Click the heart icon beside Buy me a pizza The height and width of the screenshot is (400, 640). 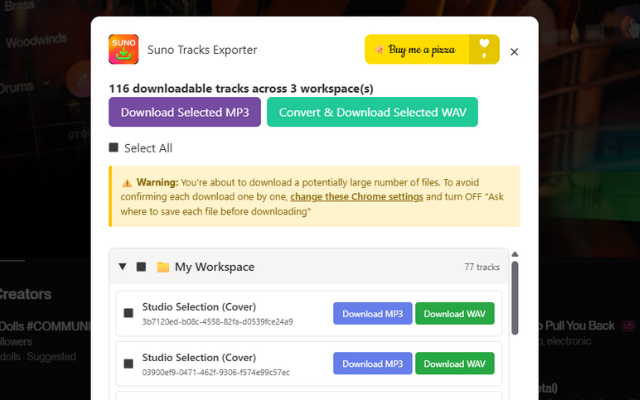click(x=484, y=48)
